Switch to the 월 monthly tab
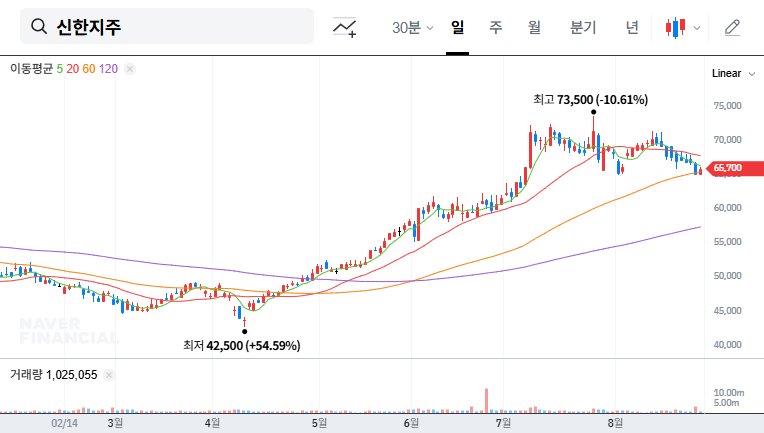 pos(535,27)
